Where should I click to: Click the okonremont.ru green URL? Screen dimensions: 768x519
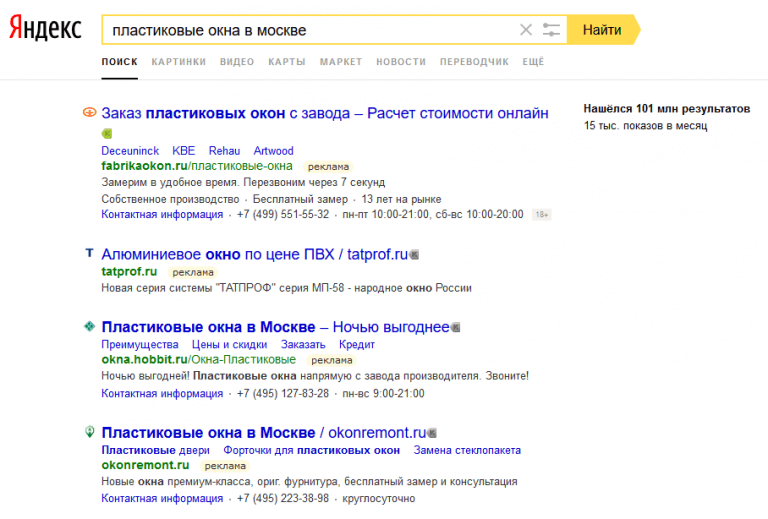pyautogui.click(x=145, y=465)
